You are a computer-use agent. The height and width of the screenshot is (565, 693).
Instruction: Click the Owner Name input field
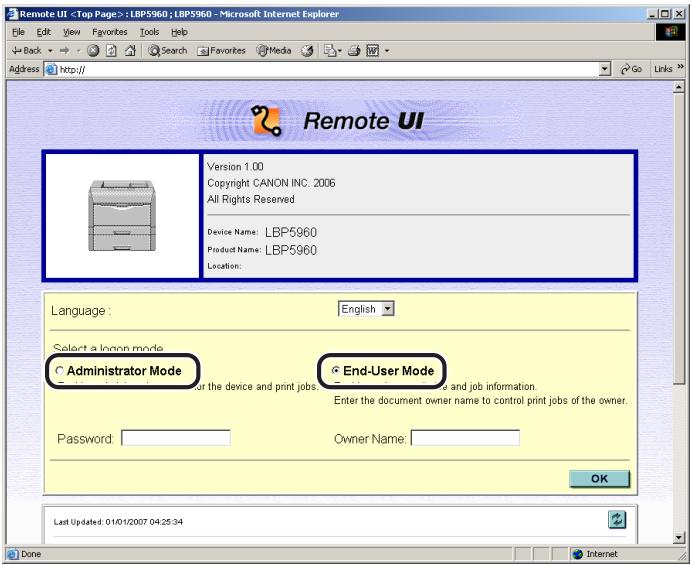(465, 438)
